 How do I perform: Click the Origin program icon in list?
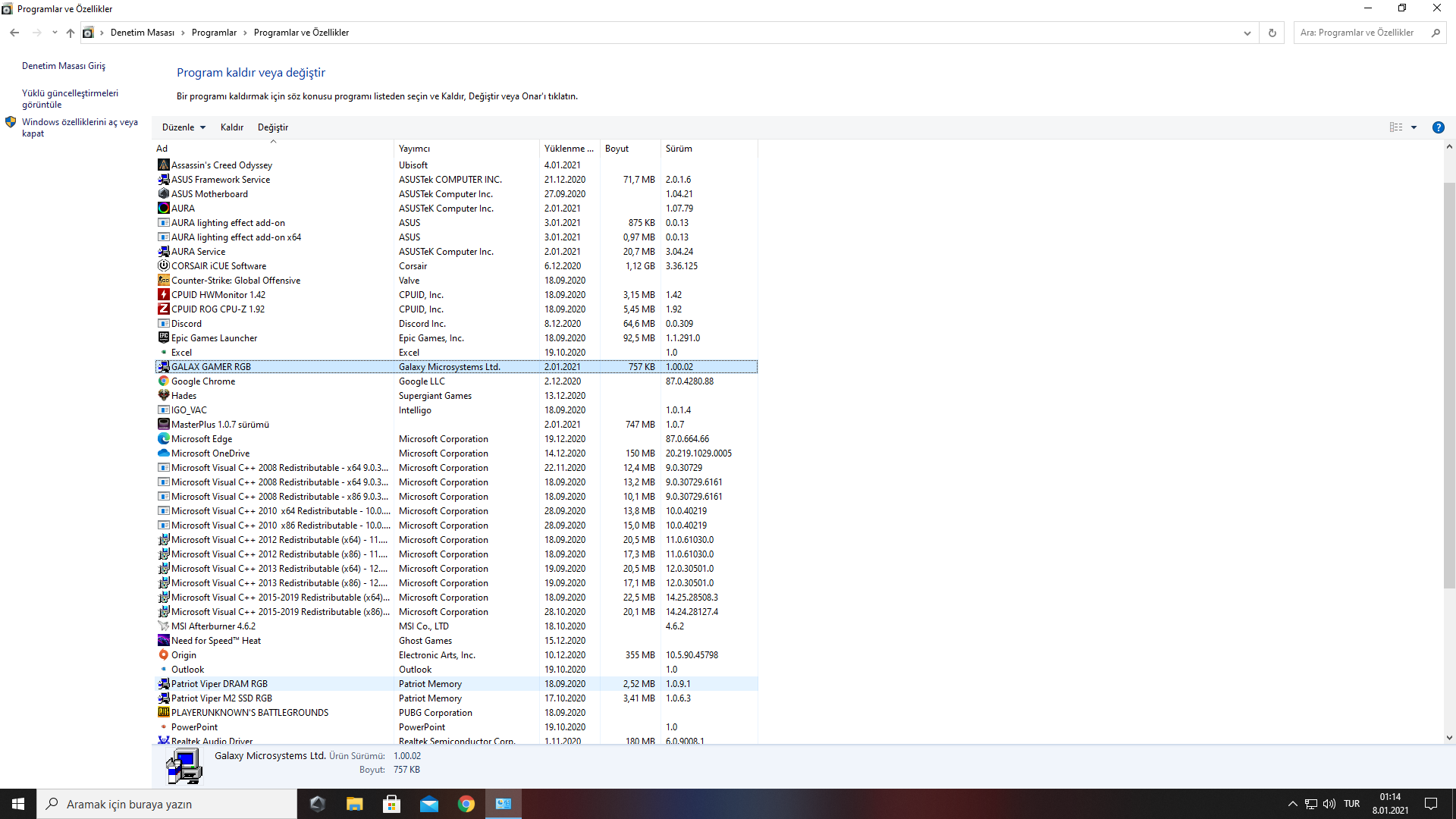click(x=163, y=655)
